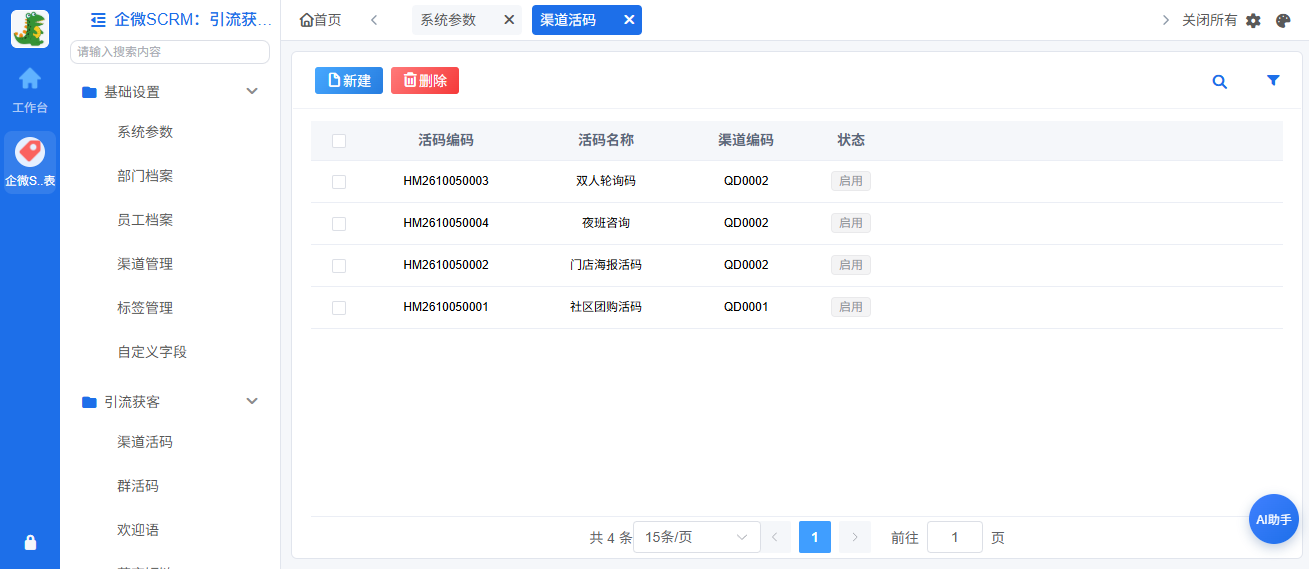1309x569 pixels.
Task: Click the 引流获客 folder icon
Action: tap(89, 402)
